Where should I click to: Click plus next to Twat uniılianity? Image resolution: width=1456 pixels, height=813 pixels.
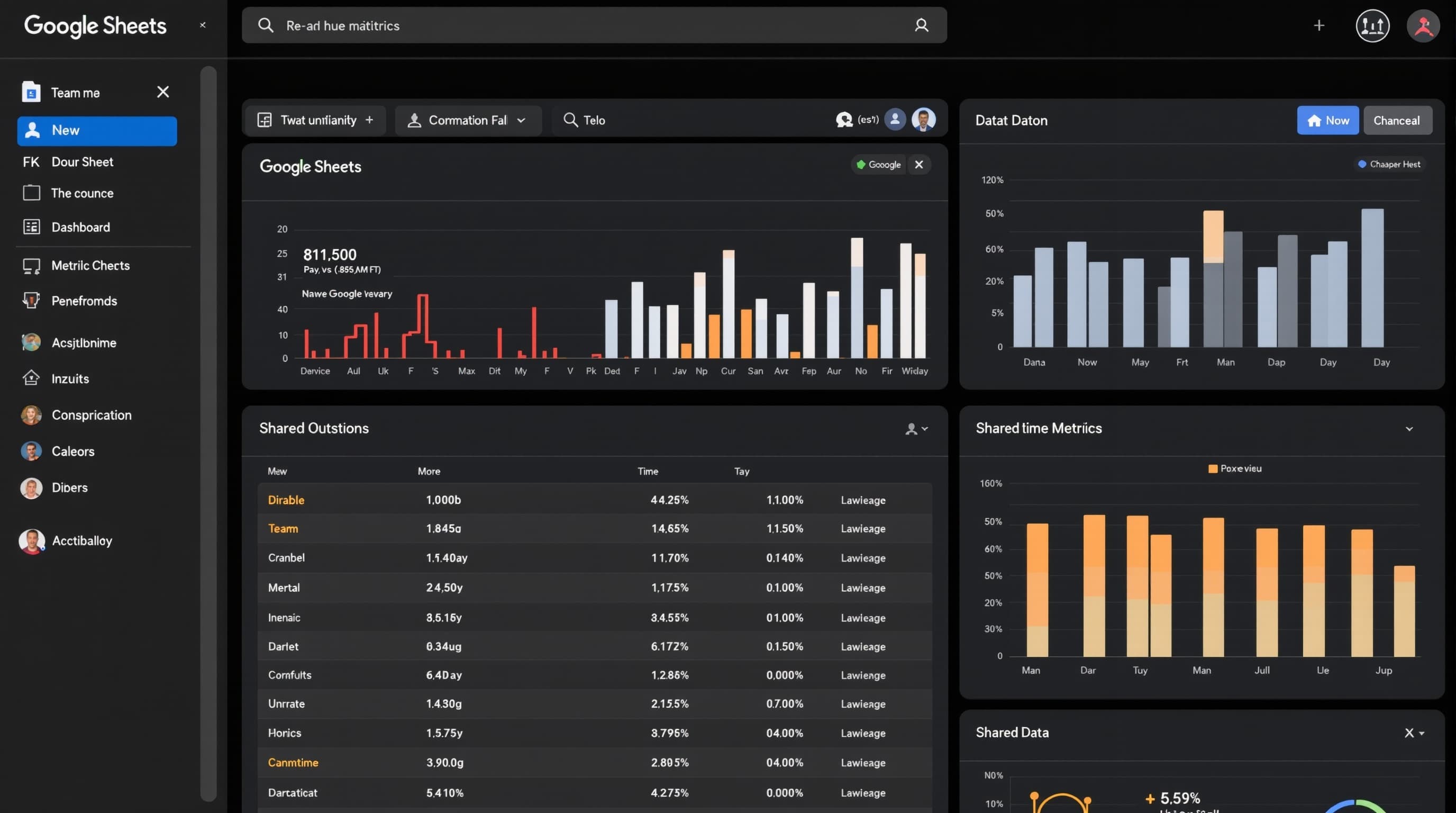(x=369, y=120)
